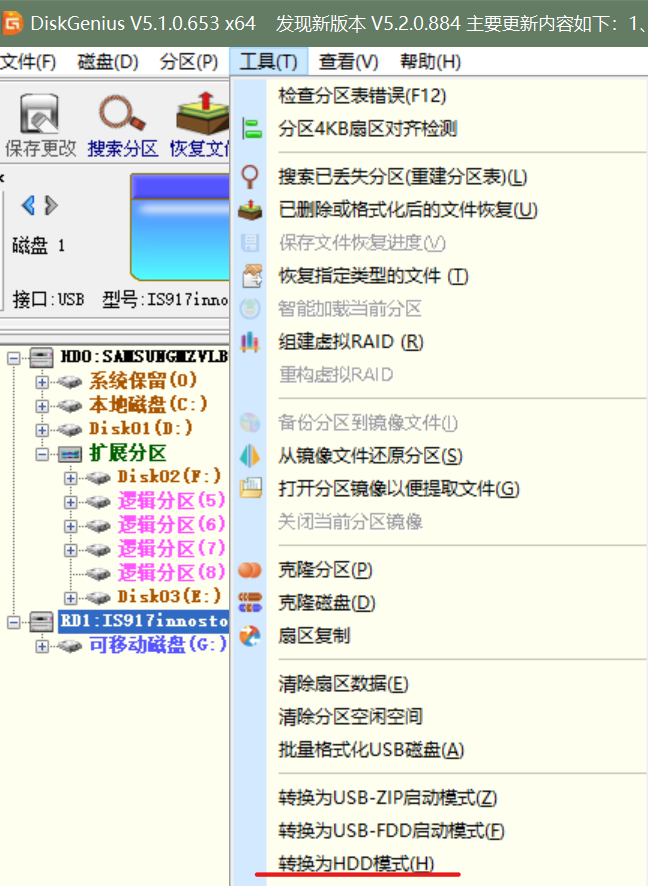Go to previous disk with left arrow
The height and width of the screenshot is (886, 648).
pos(28,205)
